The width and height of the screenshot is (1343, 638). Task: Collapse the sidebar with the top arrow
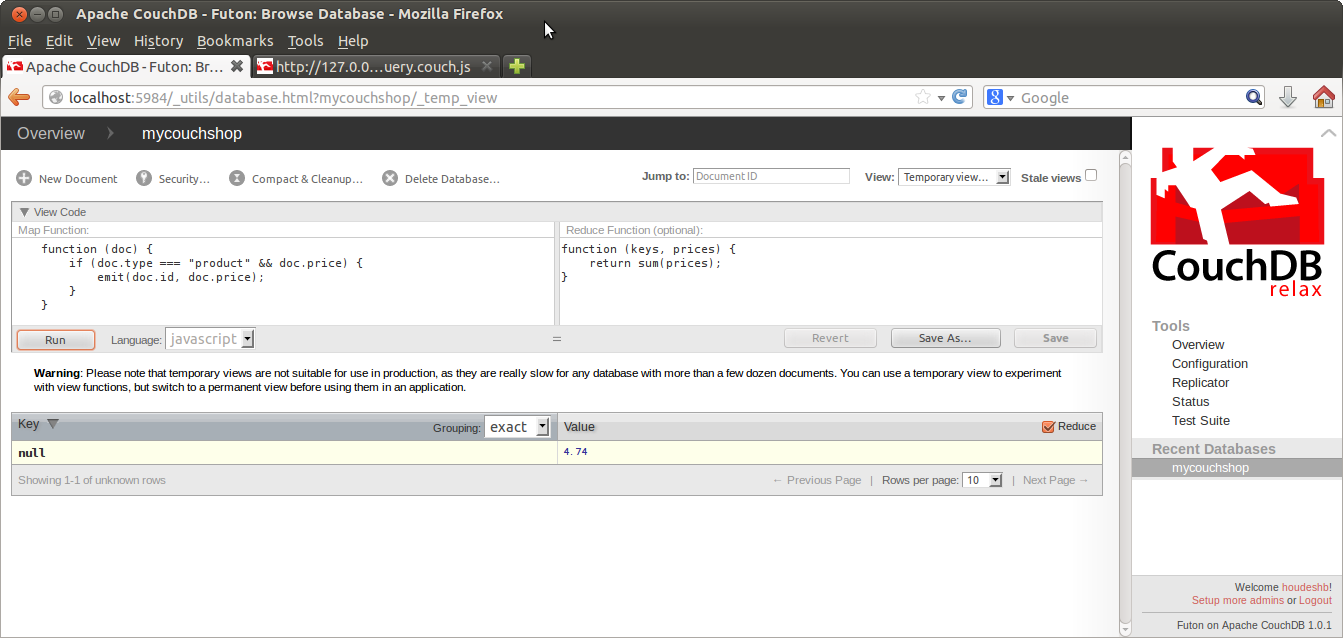(1328, 133)
